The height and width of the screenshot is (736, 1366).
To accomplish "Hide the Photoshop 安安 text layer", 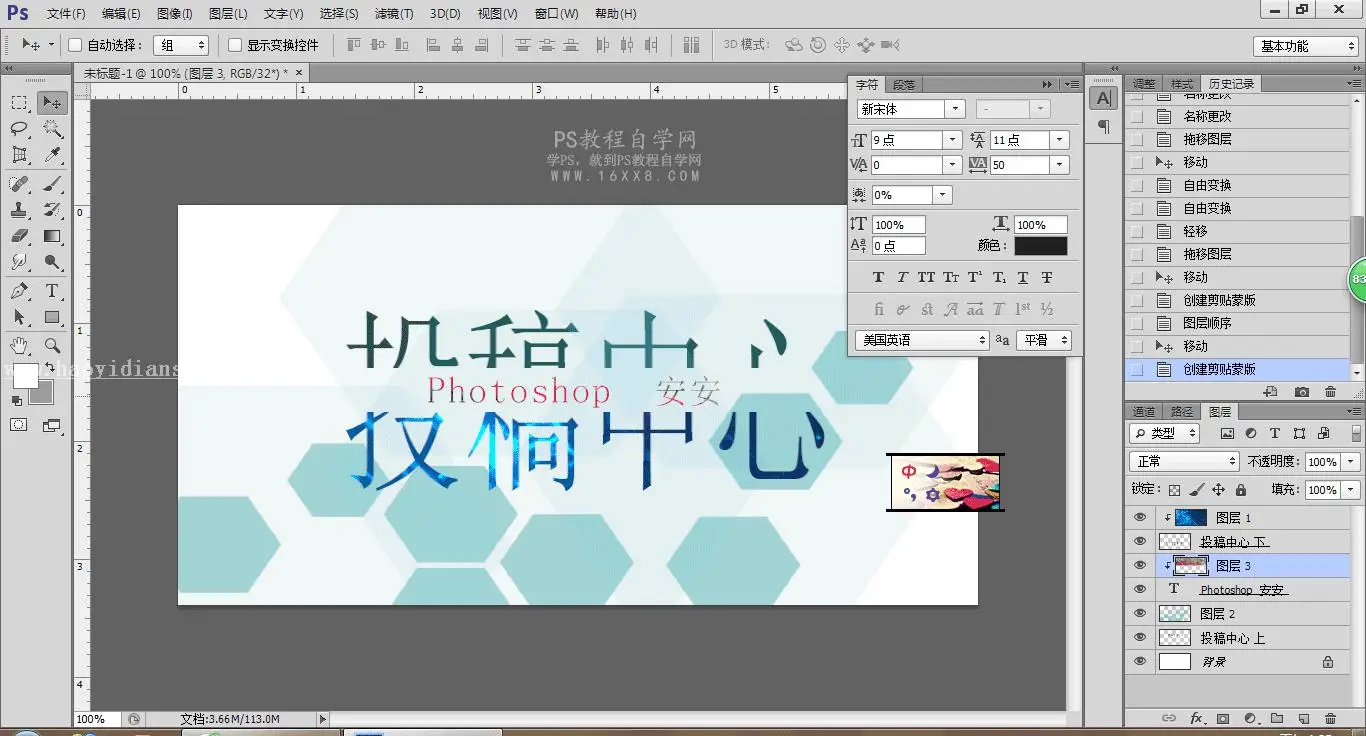I will [x=1140, y=589].
